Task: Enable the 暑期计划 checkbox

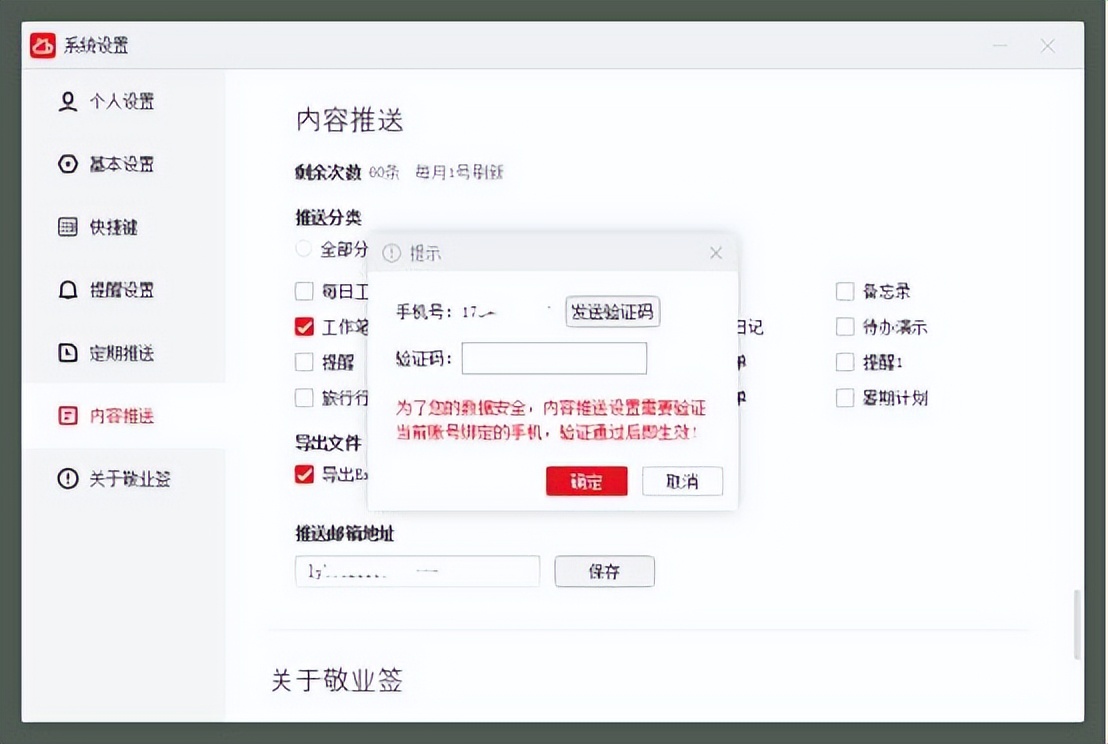Action: [x=844, y=397]
